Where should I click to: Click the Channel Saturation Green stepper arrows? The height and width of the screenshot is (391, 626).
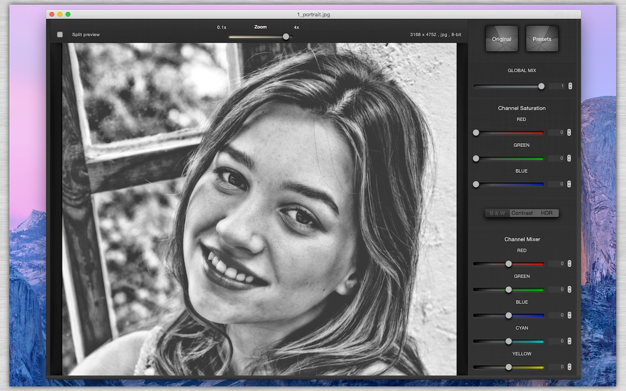point(569,158)
